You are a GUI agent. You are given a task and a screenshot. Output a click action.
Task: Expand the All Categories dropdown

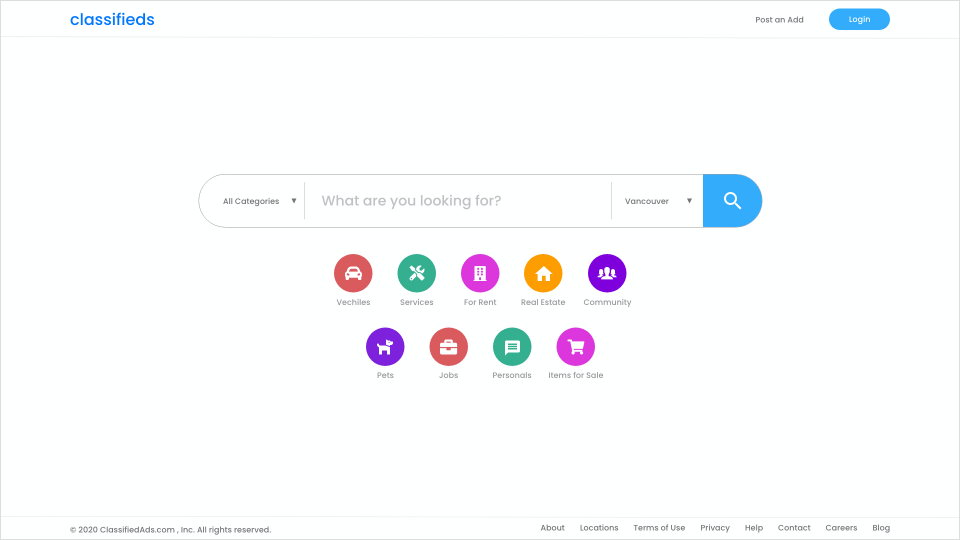coord(260,201)
